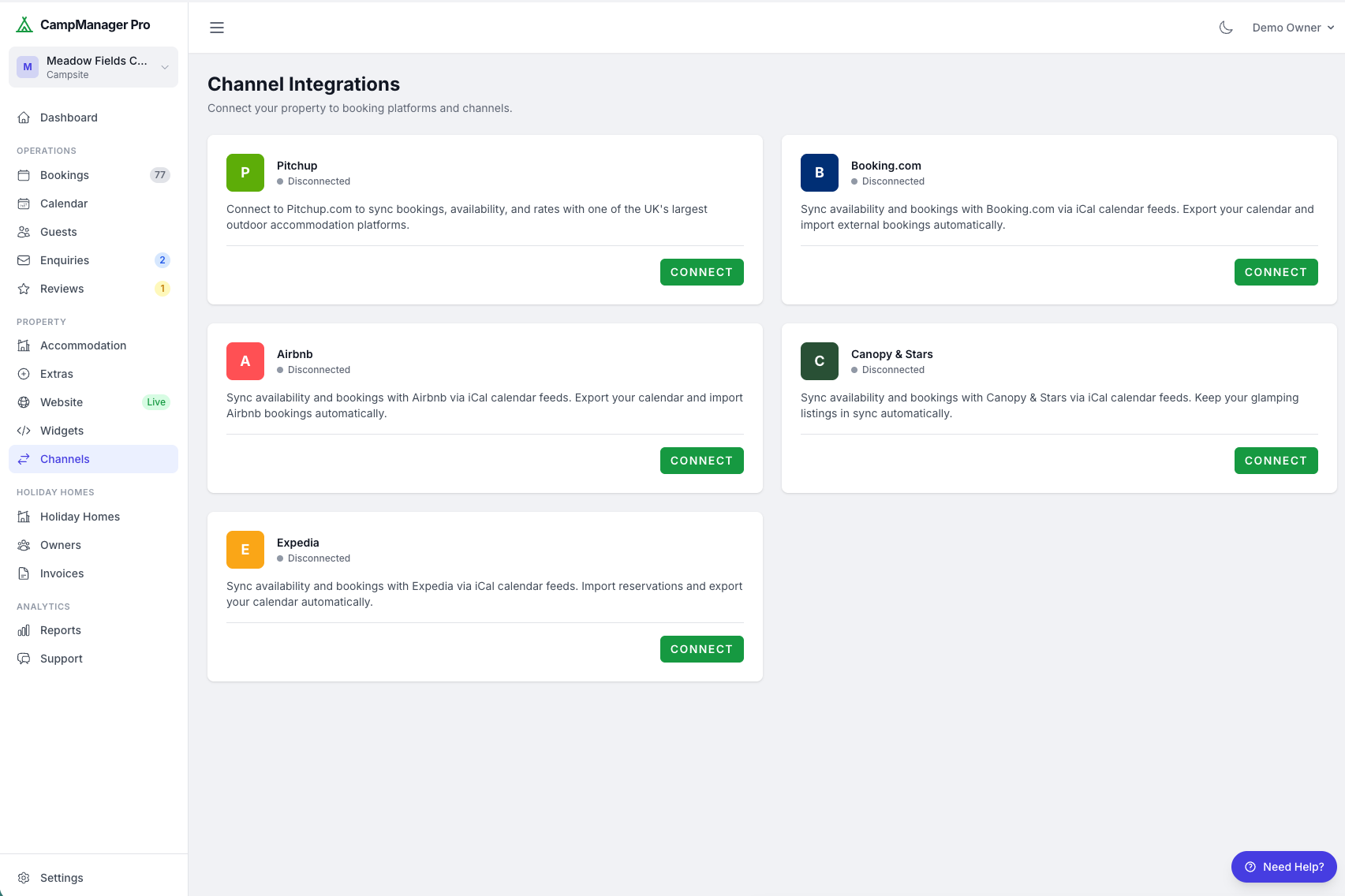Click the Holiday Homes building icon
This screenshot has width=1345, height=896.
coord(24,517)
